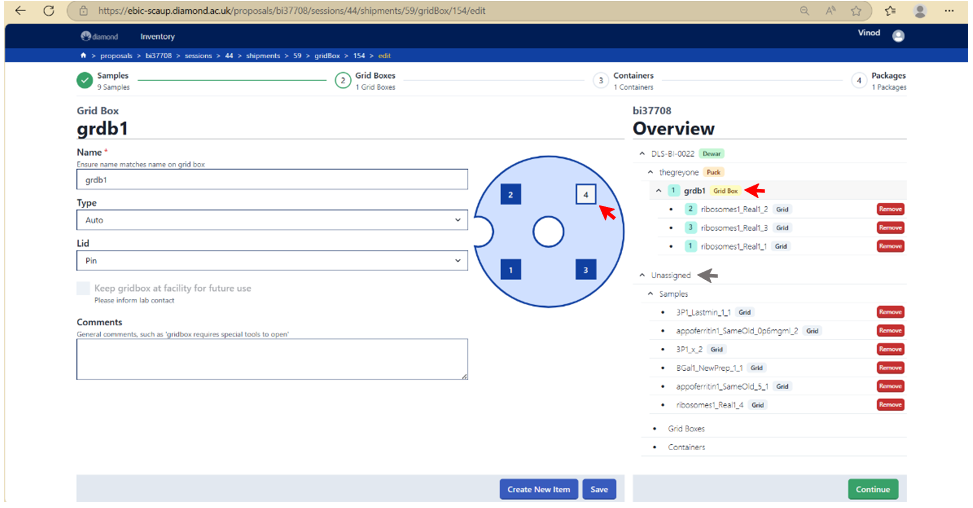This screenshot has height=508, width=973.
Task: Remove the 3P1_x_2 sample
Action: 890,350
